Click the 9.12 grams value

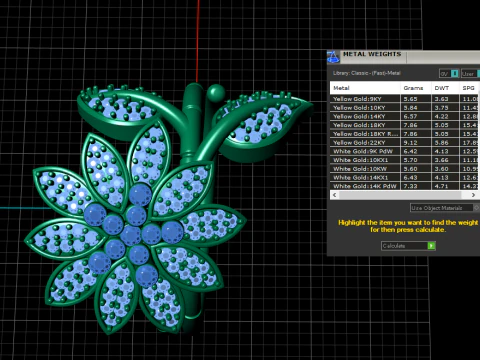410,143
